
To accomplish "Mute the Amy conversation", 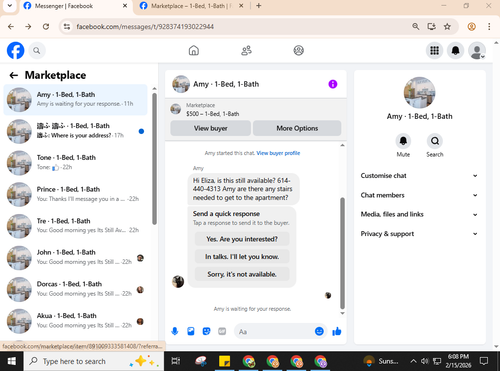I will tap(403, 141).
